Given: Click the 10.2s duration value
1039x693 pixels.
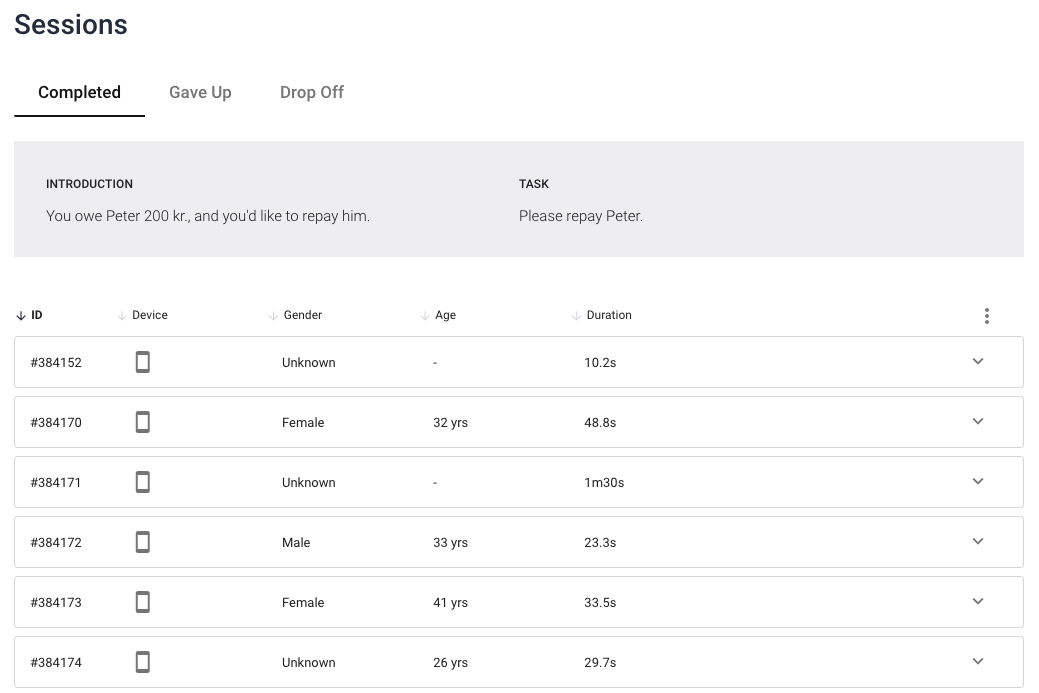Looking at the screenshot, I should (600, 362).
